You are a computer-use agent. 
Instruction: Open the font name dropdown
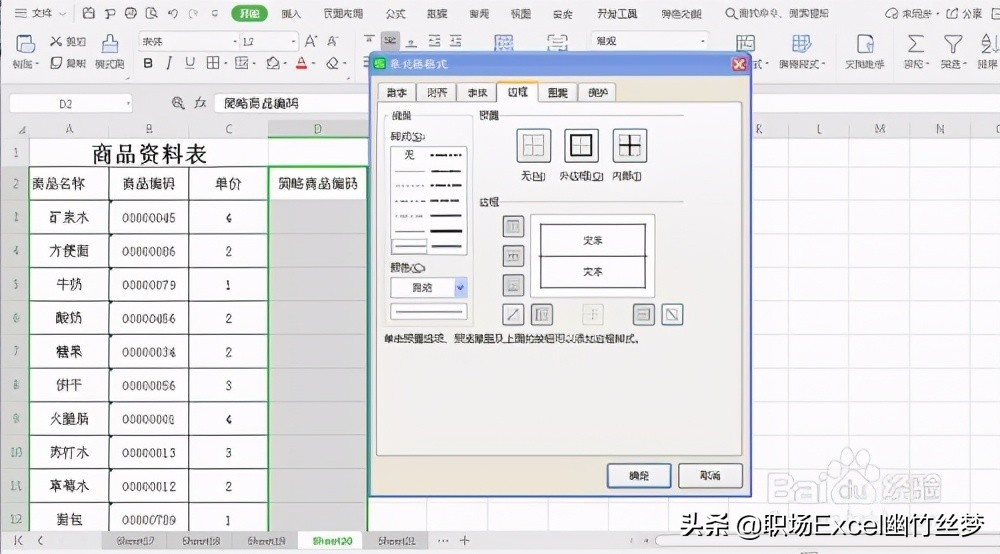pos(235,41)
